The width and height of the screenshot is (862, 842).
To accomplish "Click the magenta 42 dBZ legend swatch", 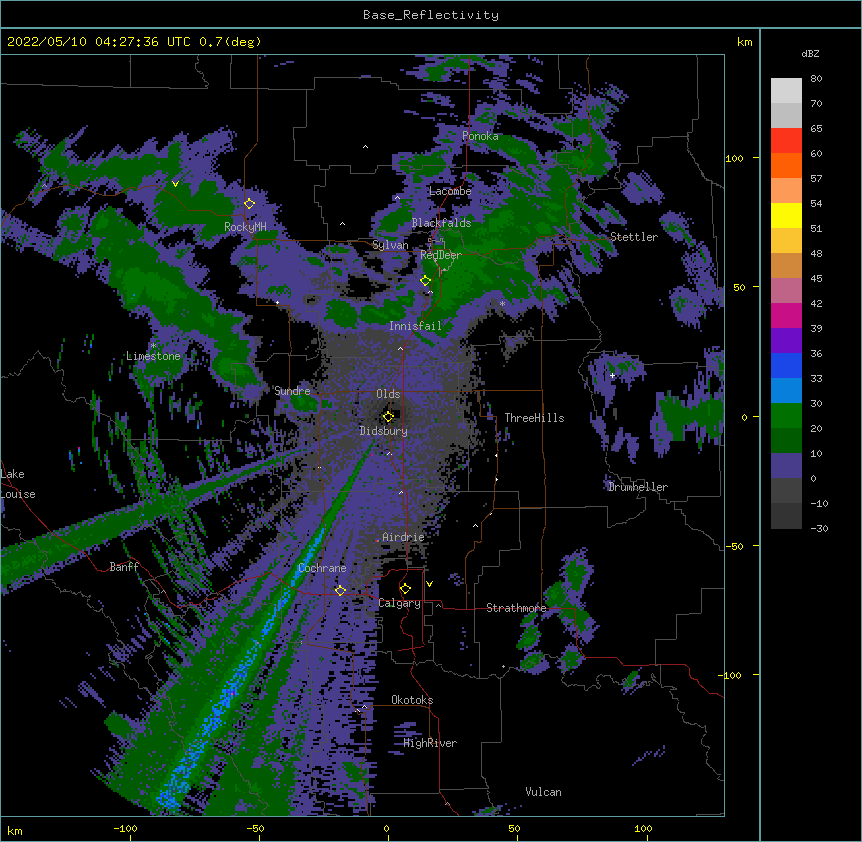I will (786, 315).
